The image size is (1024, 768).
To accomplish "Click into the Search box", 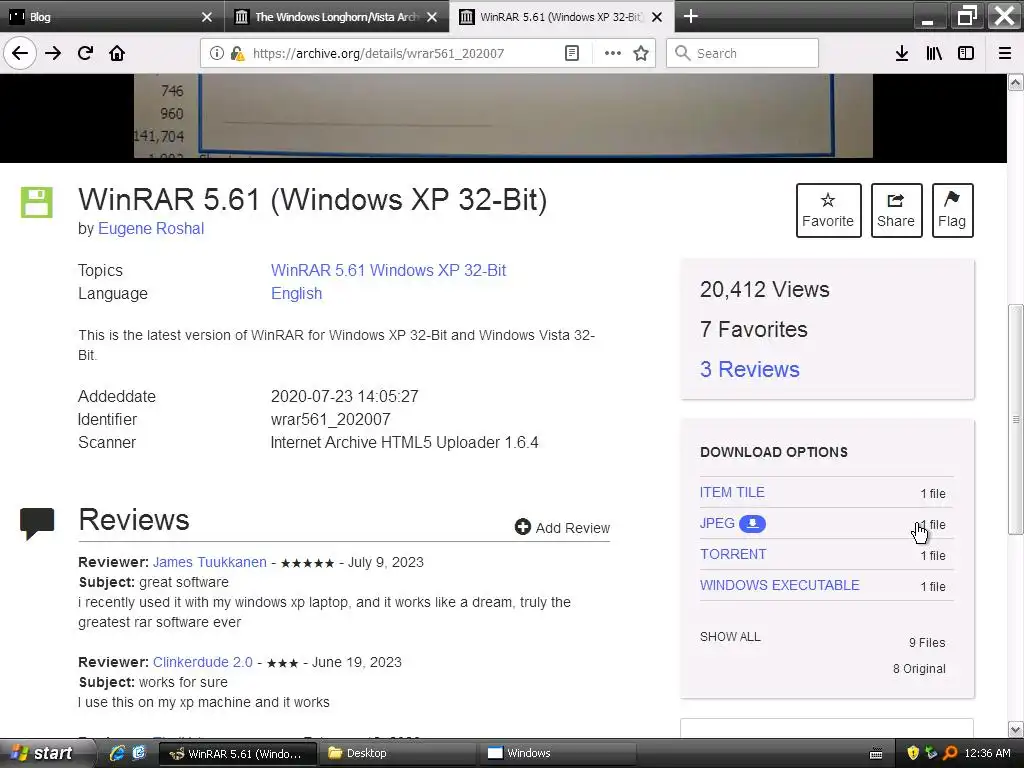I will pos(742,53).
